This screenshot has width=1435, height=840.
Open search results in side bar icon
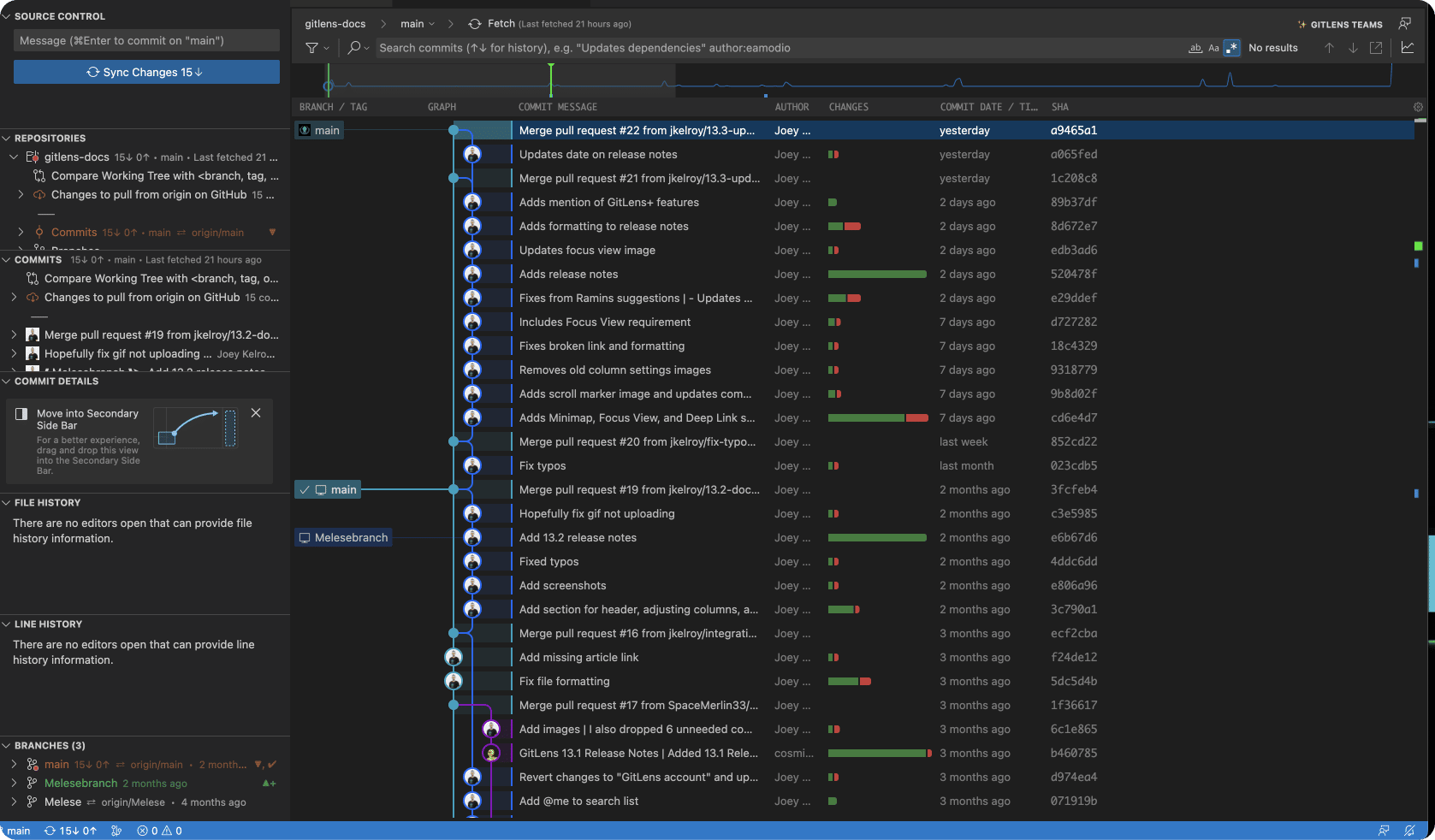[1376, 48]
